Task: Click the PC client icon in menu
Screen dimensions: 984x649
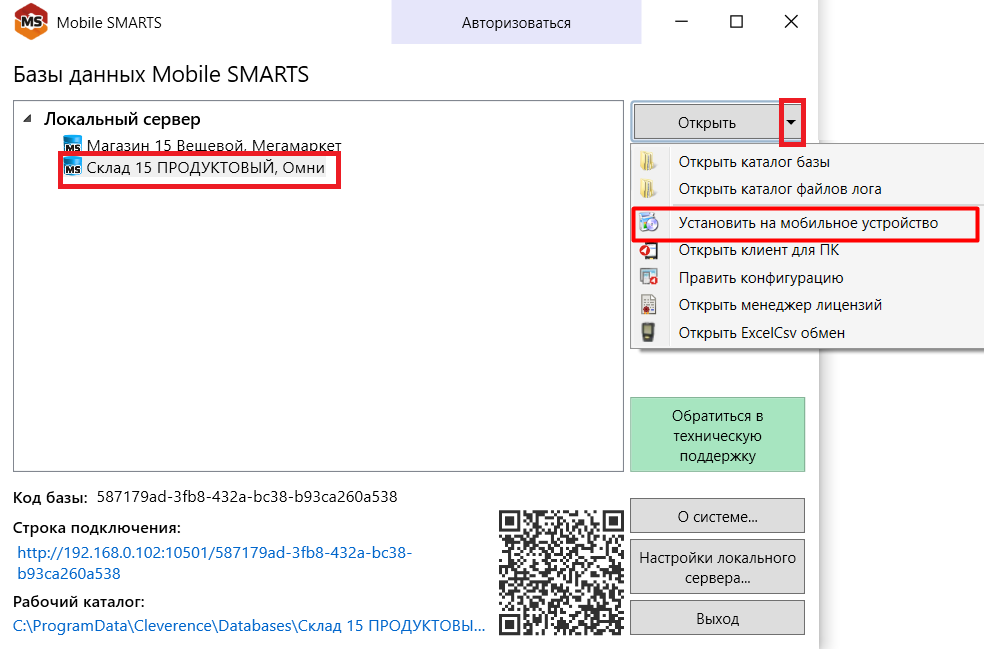Action: 648,250
